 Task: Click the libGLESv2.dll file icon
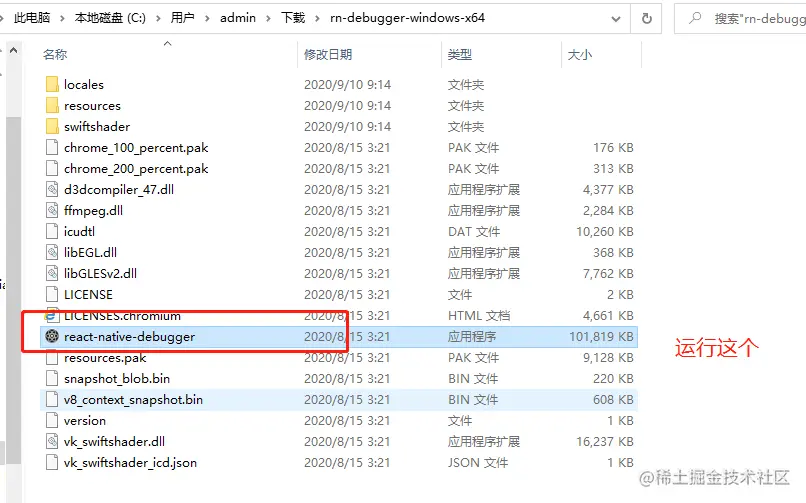click(x=52, y=274)
